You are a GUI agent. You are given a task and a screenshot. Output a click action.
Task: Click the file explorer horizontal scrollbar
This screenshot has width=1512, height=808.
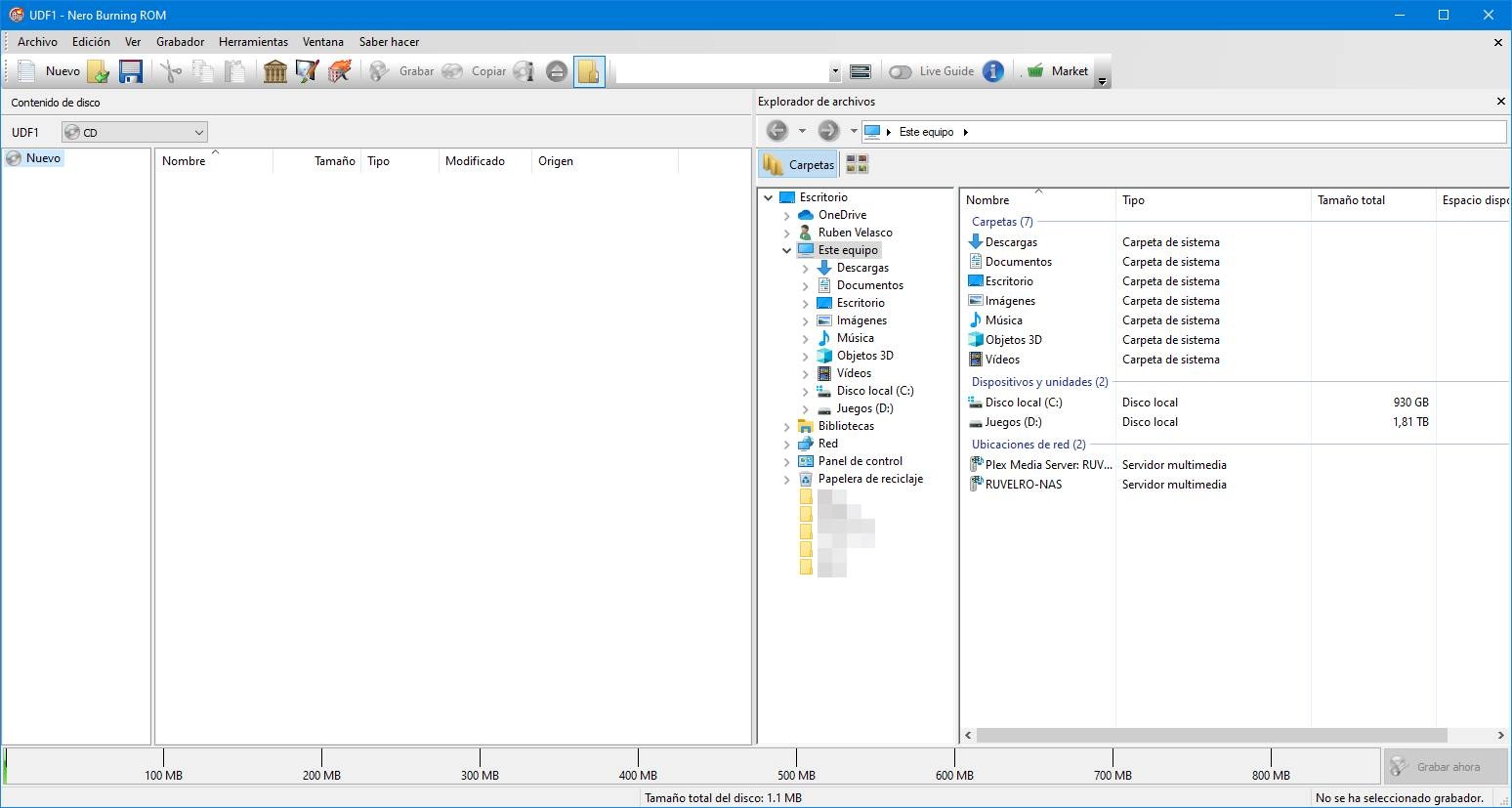tap(1211, 735)
